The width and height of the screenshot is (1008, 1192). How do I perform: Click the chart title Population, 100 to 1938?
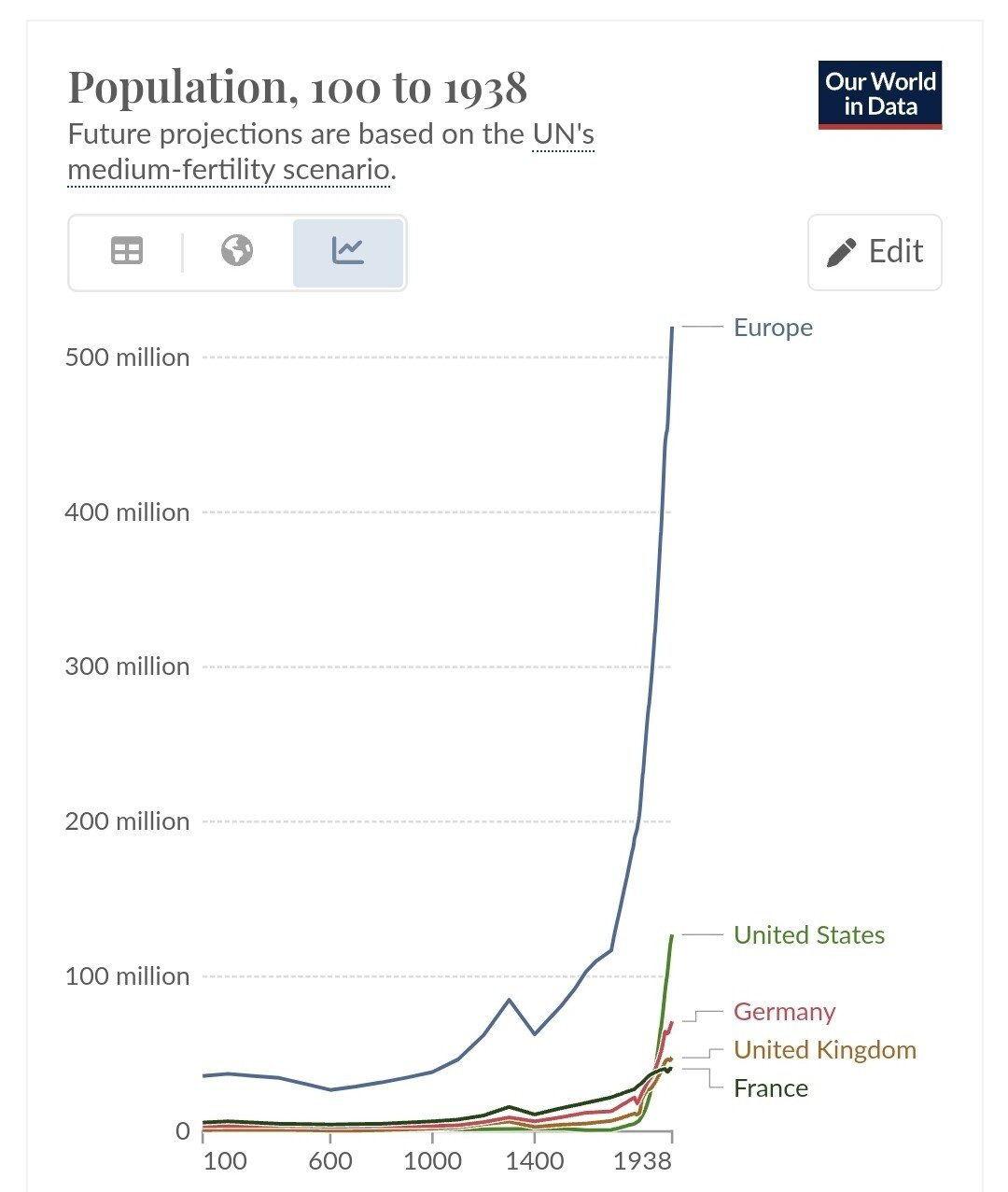point(298,88)
